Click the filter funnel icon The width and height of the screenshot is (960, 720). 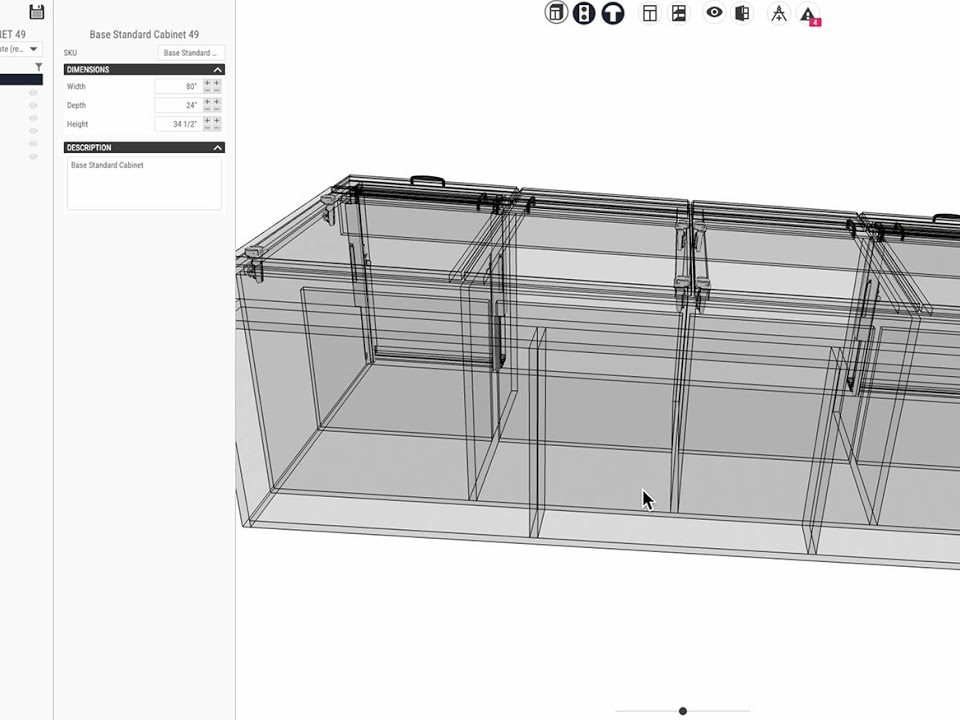pyautogui.click(x=39, y=66)
